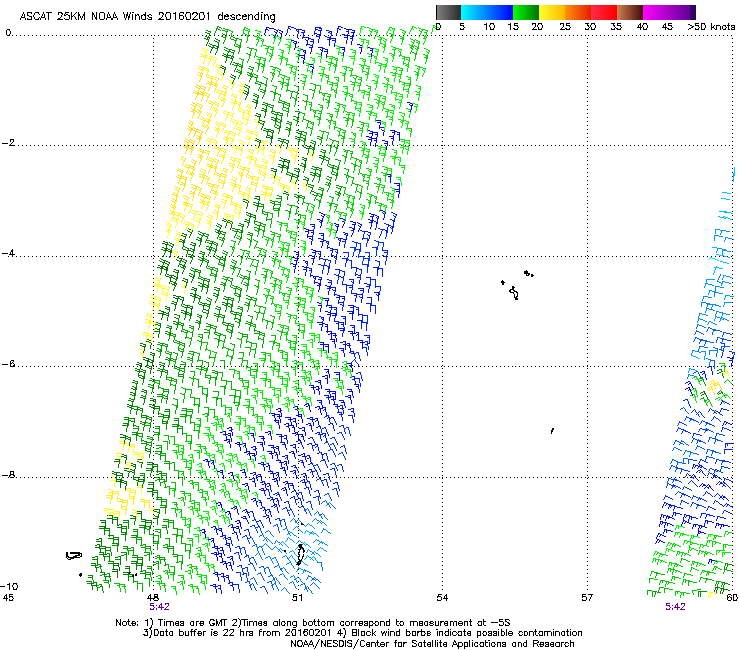Click longitude axis label '48'

152,598
